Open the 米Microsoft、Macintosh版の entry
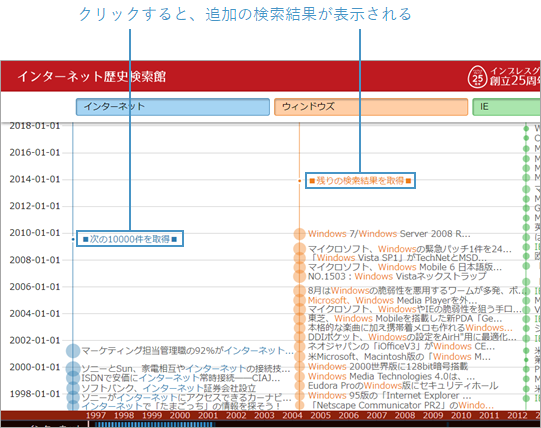The height and width of the screenshot is (428, 541). pyautogui.click(x=399, y=357)
